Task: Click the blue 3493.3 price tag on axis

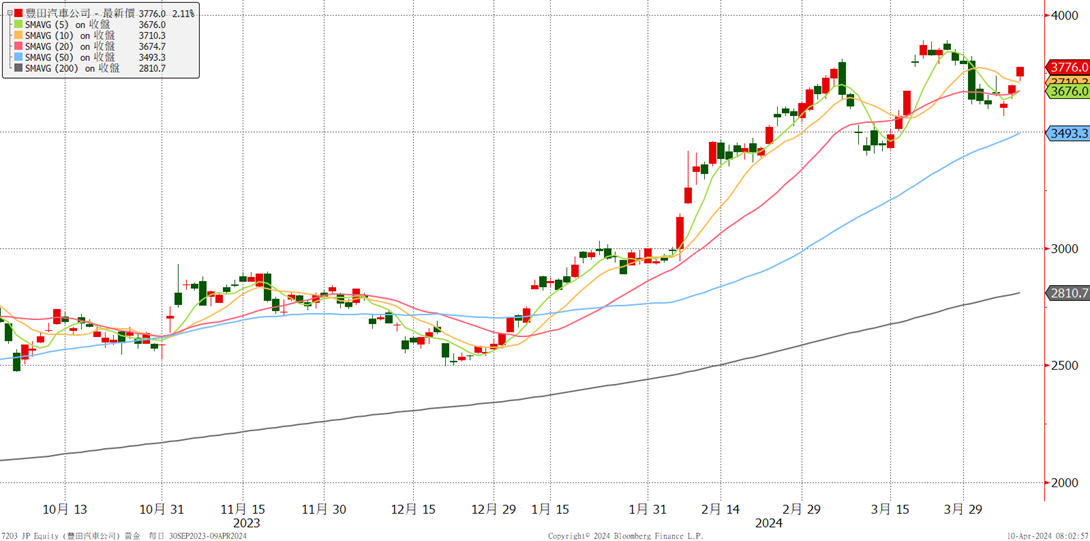Action: coord(1068,133)
